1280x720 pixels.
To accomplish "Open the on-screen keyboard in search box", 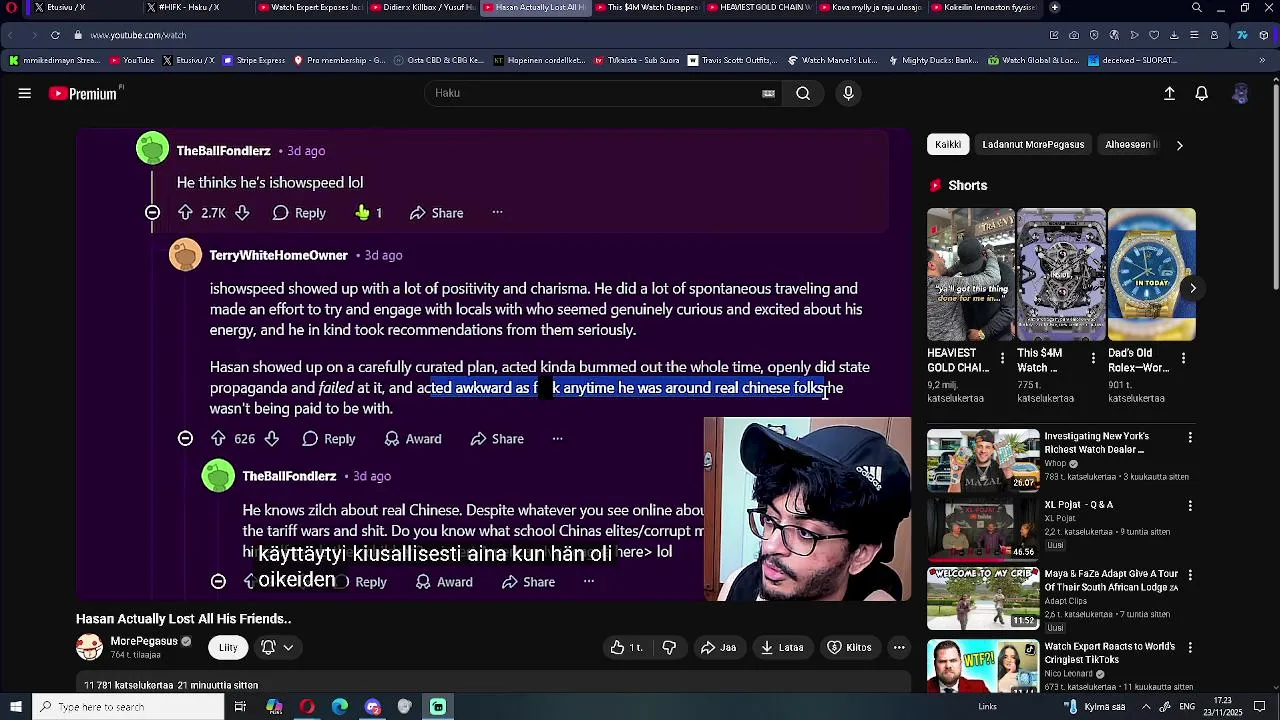I will [768, 93].
